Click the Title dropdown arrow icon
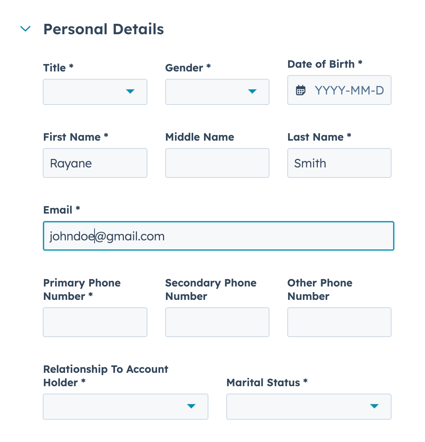The height and width of the screenshot is (442, 425). click(x=130, y=91)
